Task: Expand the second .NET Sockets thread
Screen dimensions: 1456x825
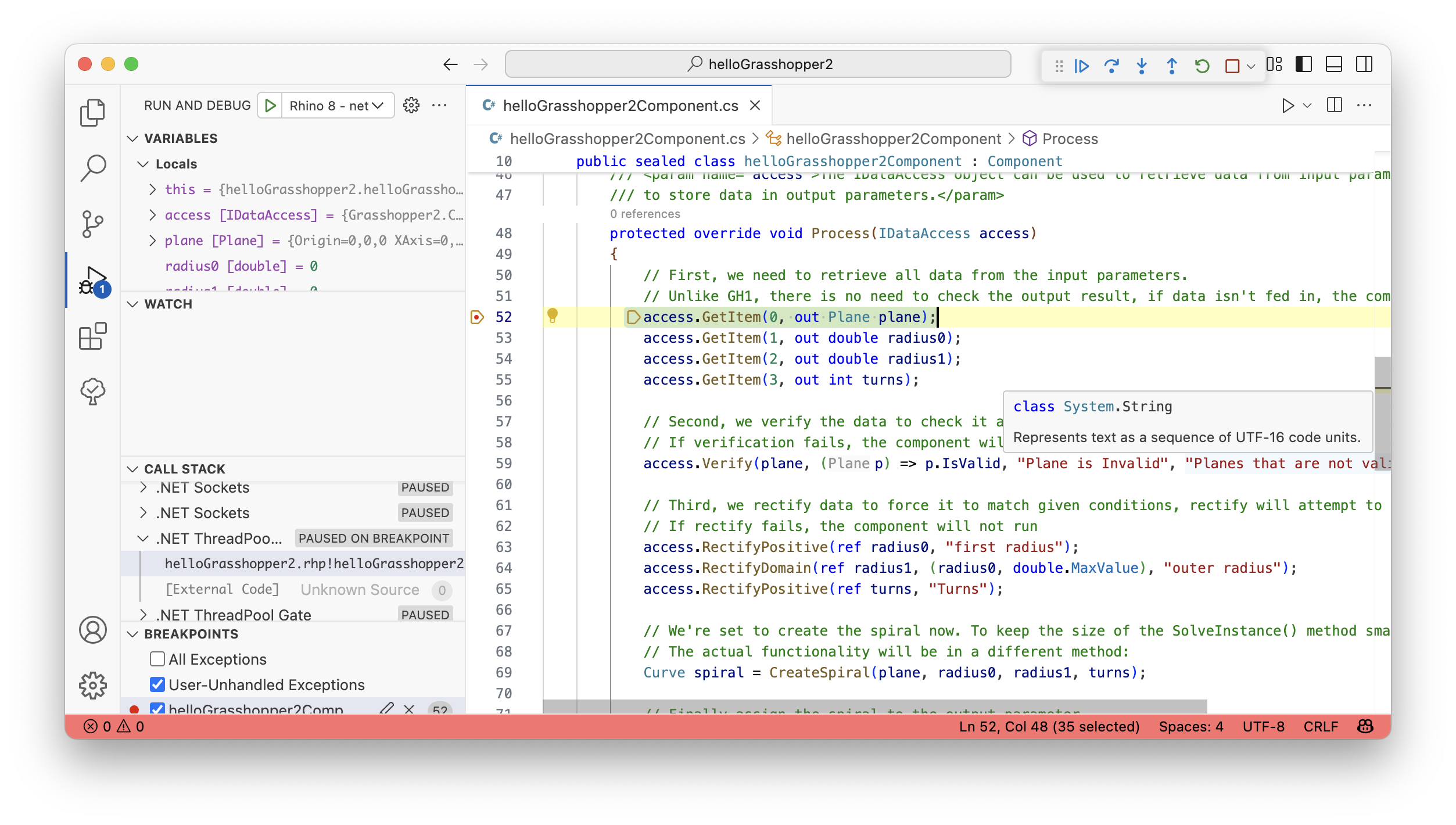Action: pos(144,512)
